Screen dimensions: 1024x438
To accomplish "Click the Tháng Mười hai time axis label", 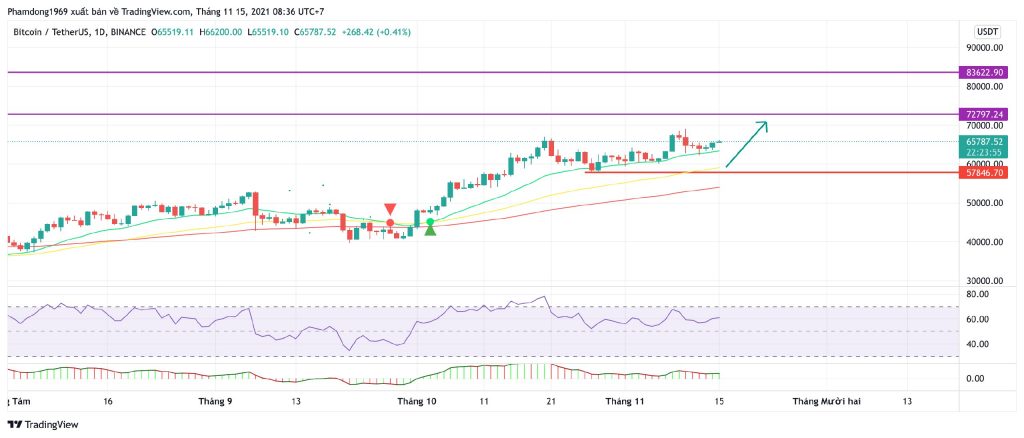I will point(826,401).
